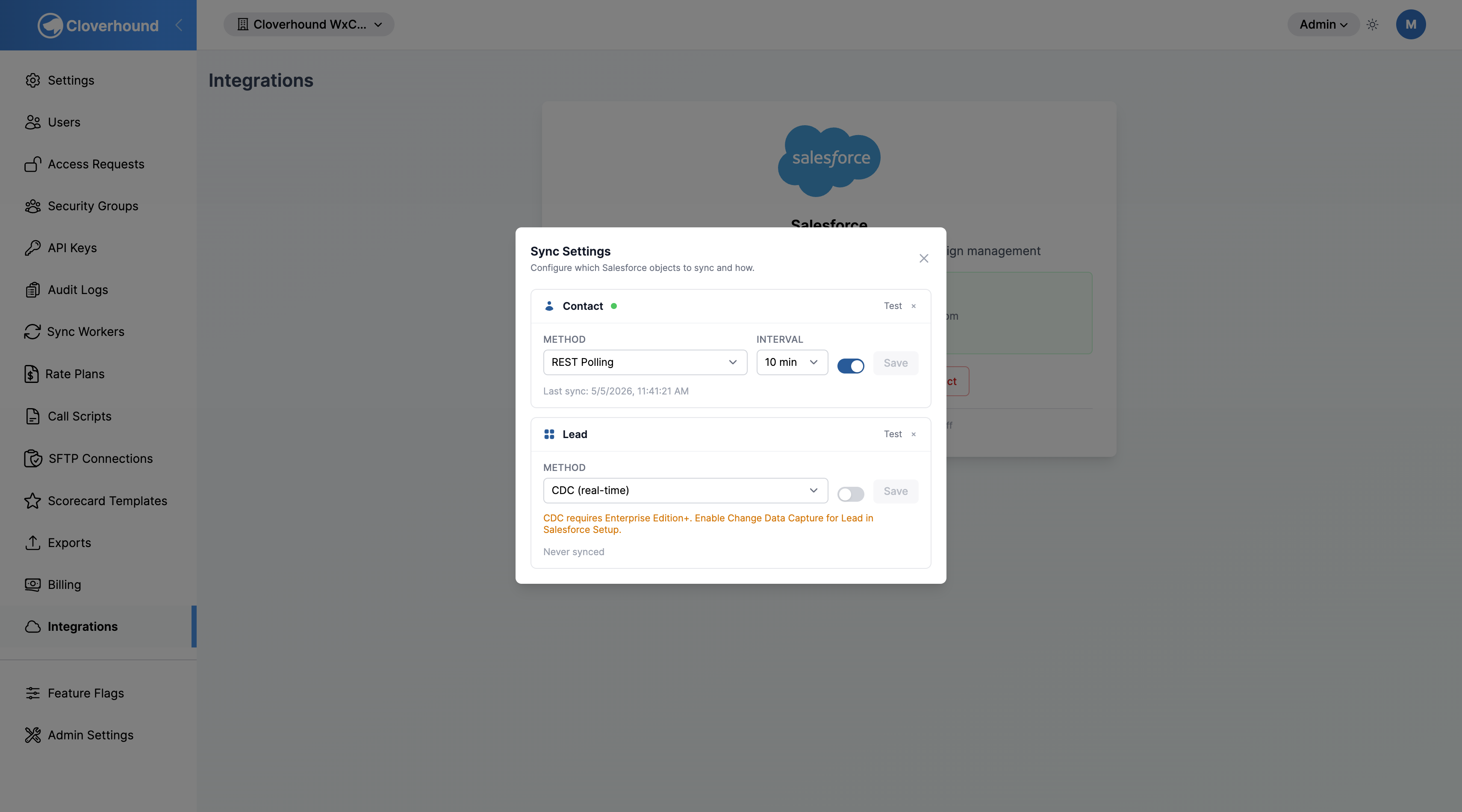Viewport: 1462px width, 812px height.
Task: Open Audit Logs page
Action: 98,290
